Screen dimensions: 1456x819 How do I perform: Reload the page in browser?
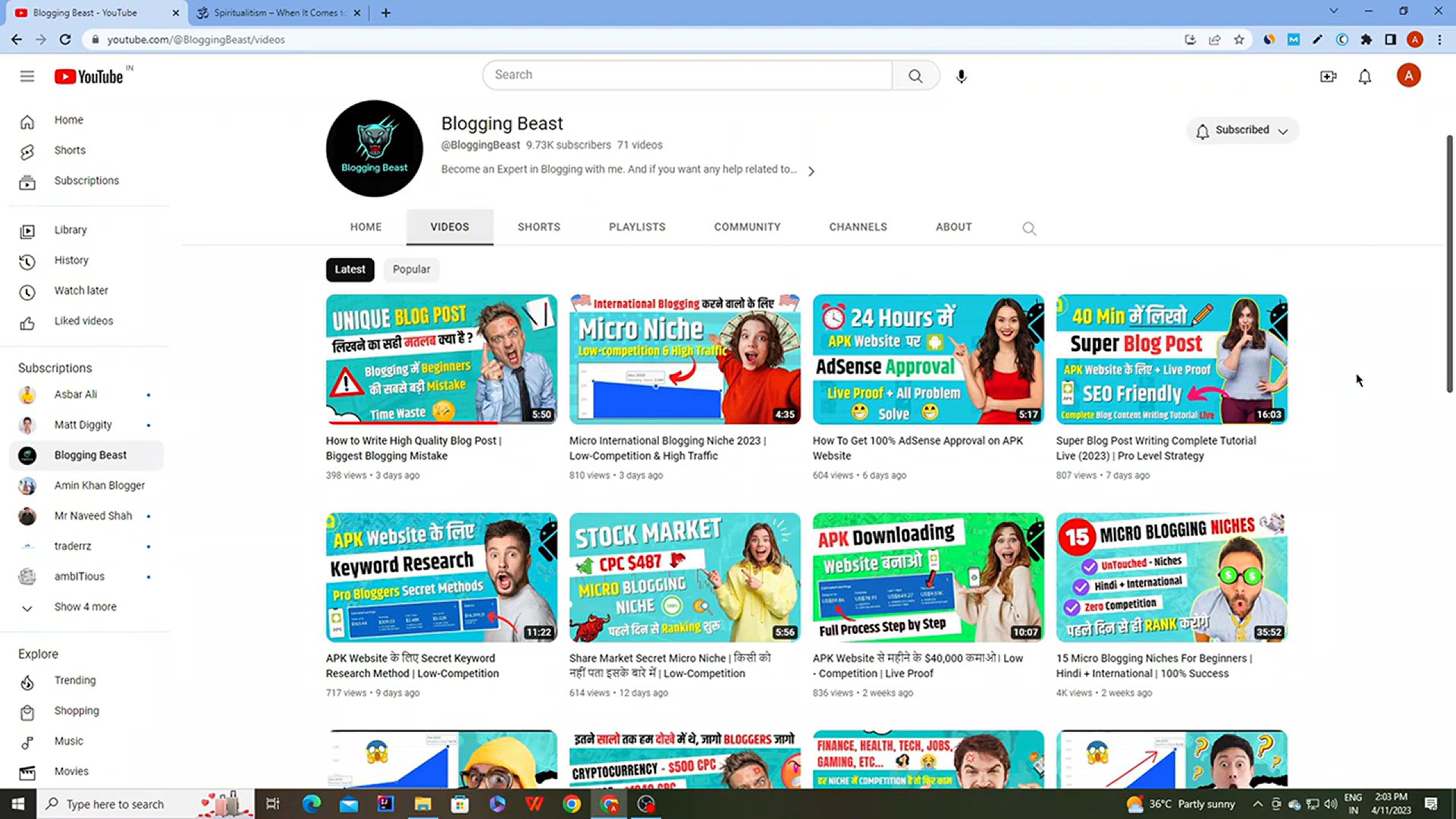click(65, 39)
